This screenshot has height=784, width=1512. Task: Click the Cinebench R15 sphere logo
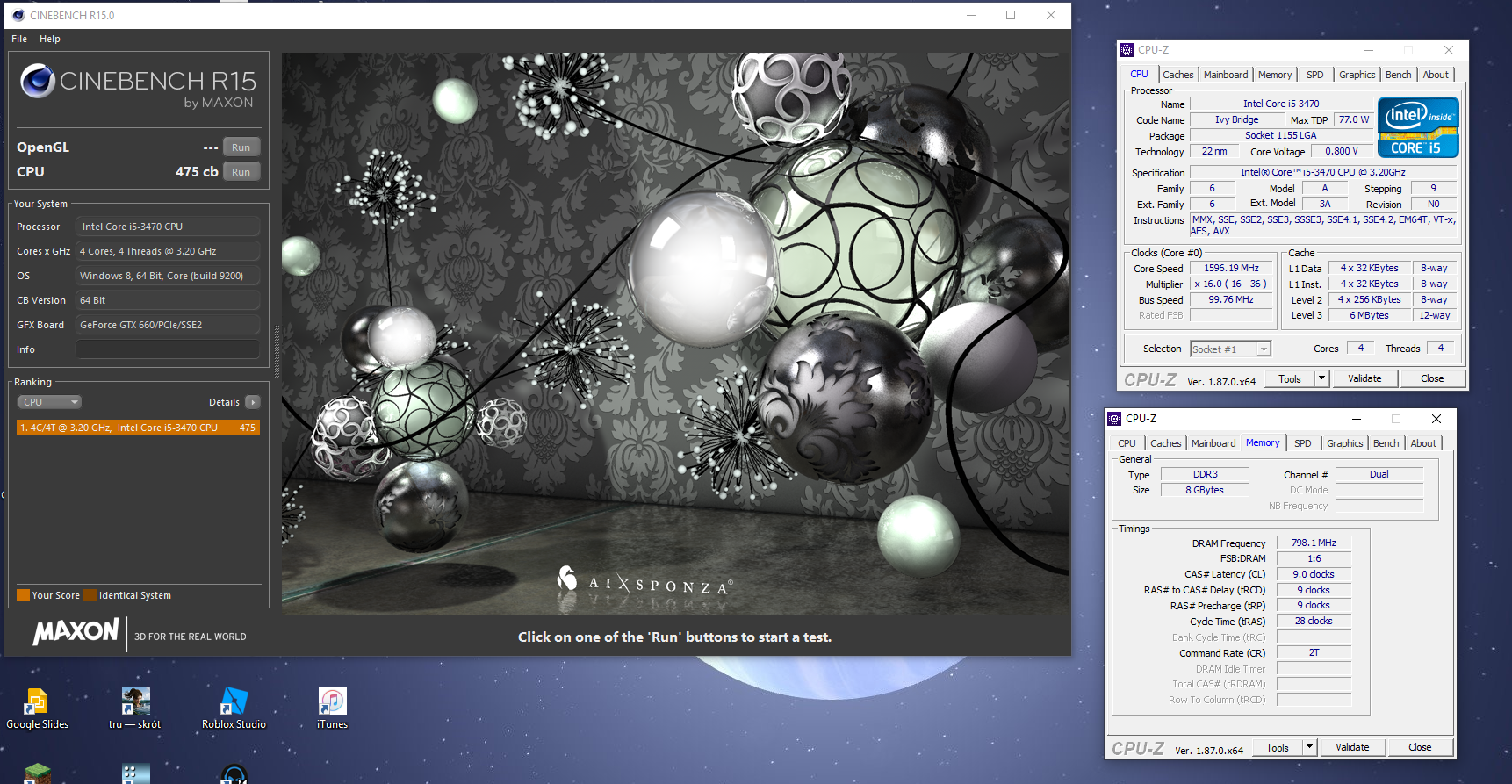(x=38, y=82)
